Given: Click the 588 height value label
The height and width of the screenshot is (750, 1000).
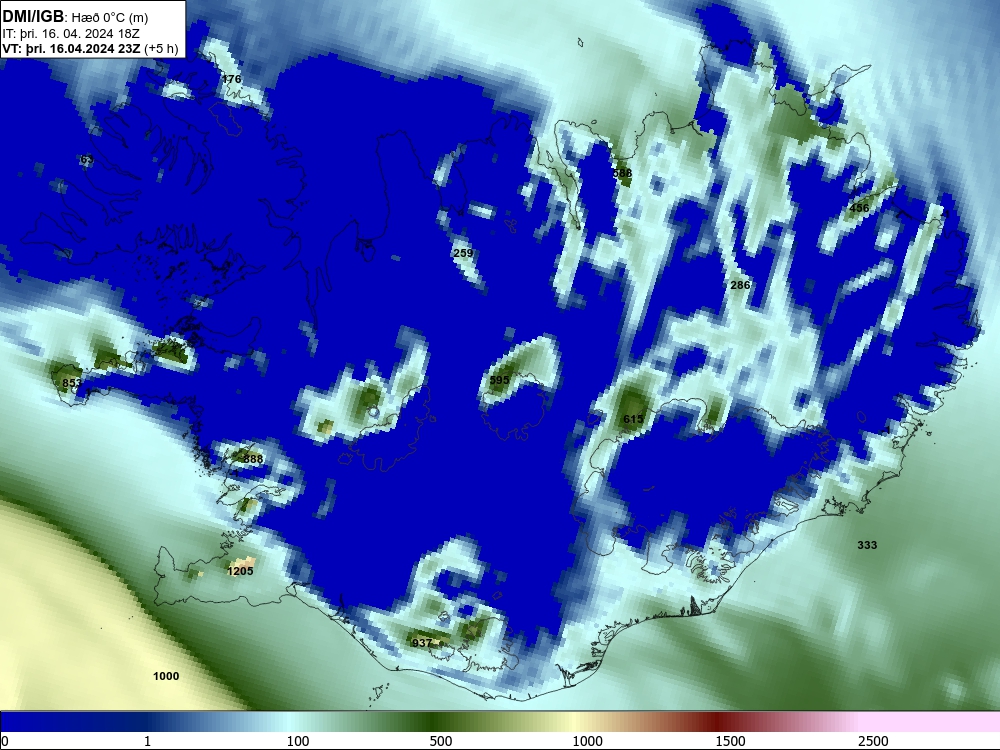Looking at the screenshot, I should 622,173.
